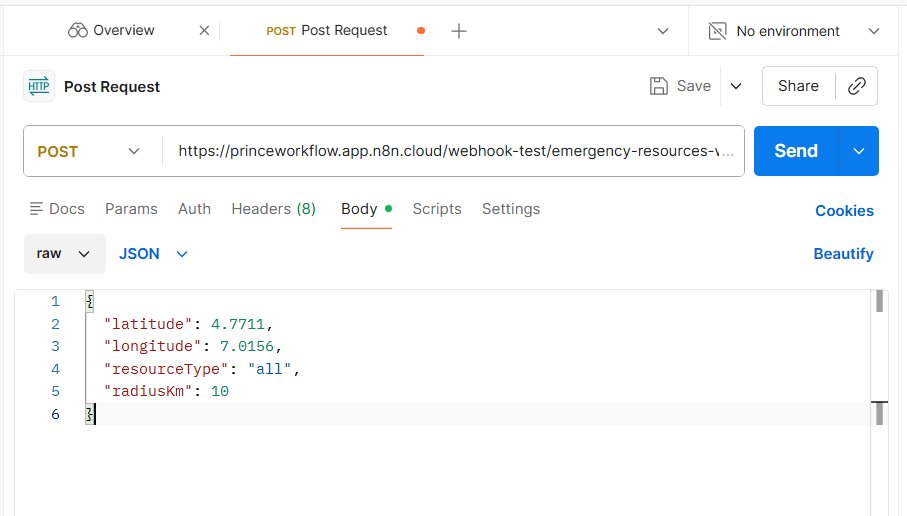Screen dimensions: 907x516
Task: Switch to the POST Post Request tab
Action: pos(326,31)
